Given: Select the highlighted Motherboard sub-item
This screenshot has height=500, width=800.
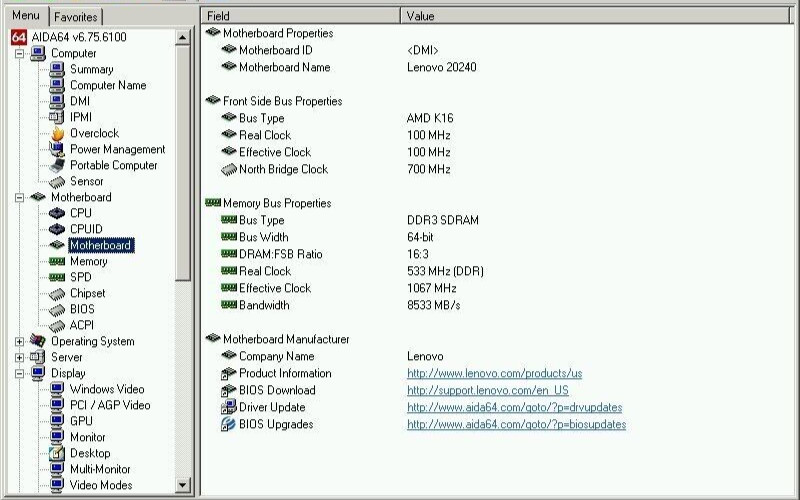Looking at the screenshot, I should click(101, 245).
